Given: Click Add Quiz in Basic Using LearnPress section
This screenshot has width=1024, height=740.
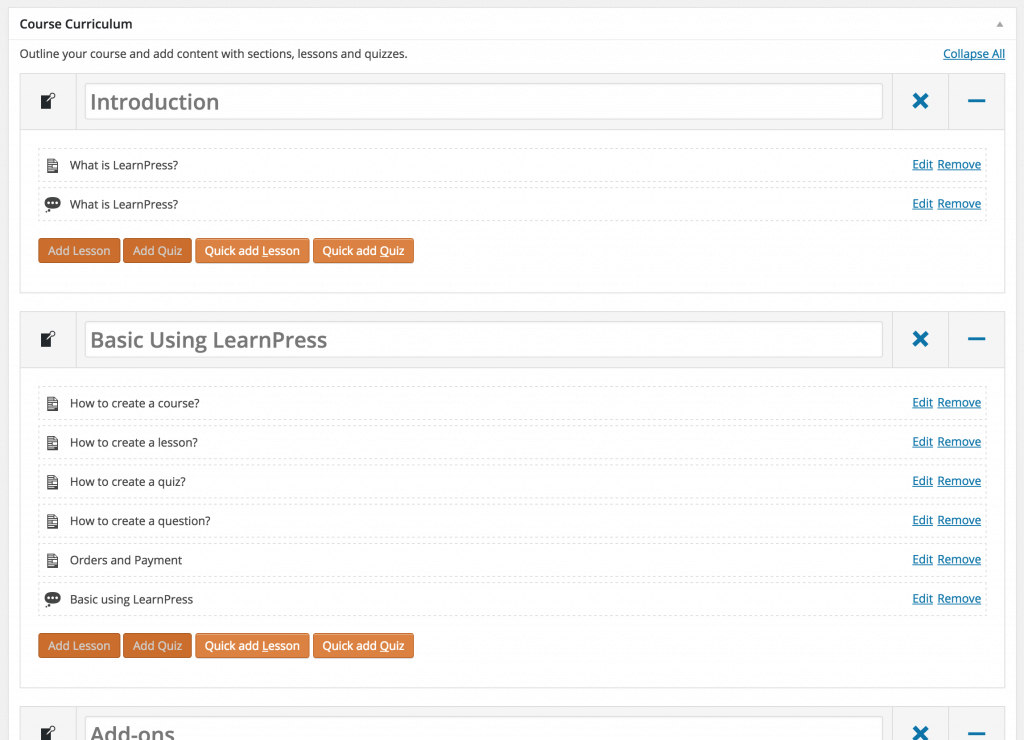Looking at the screenshot, I should point(157,645).
